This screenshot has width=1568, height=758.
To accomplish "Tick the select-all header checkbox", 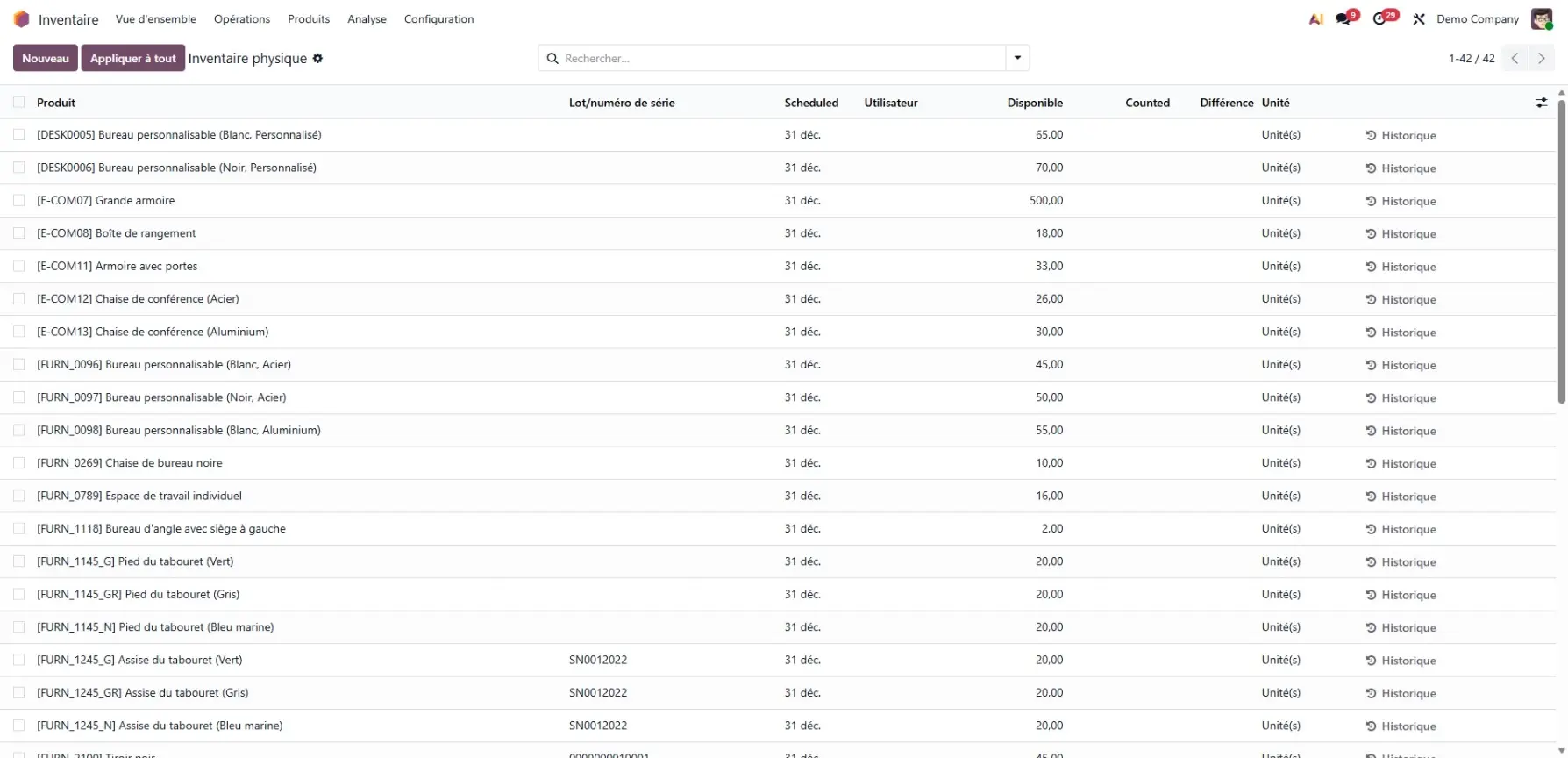I will pos(19,103).
